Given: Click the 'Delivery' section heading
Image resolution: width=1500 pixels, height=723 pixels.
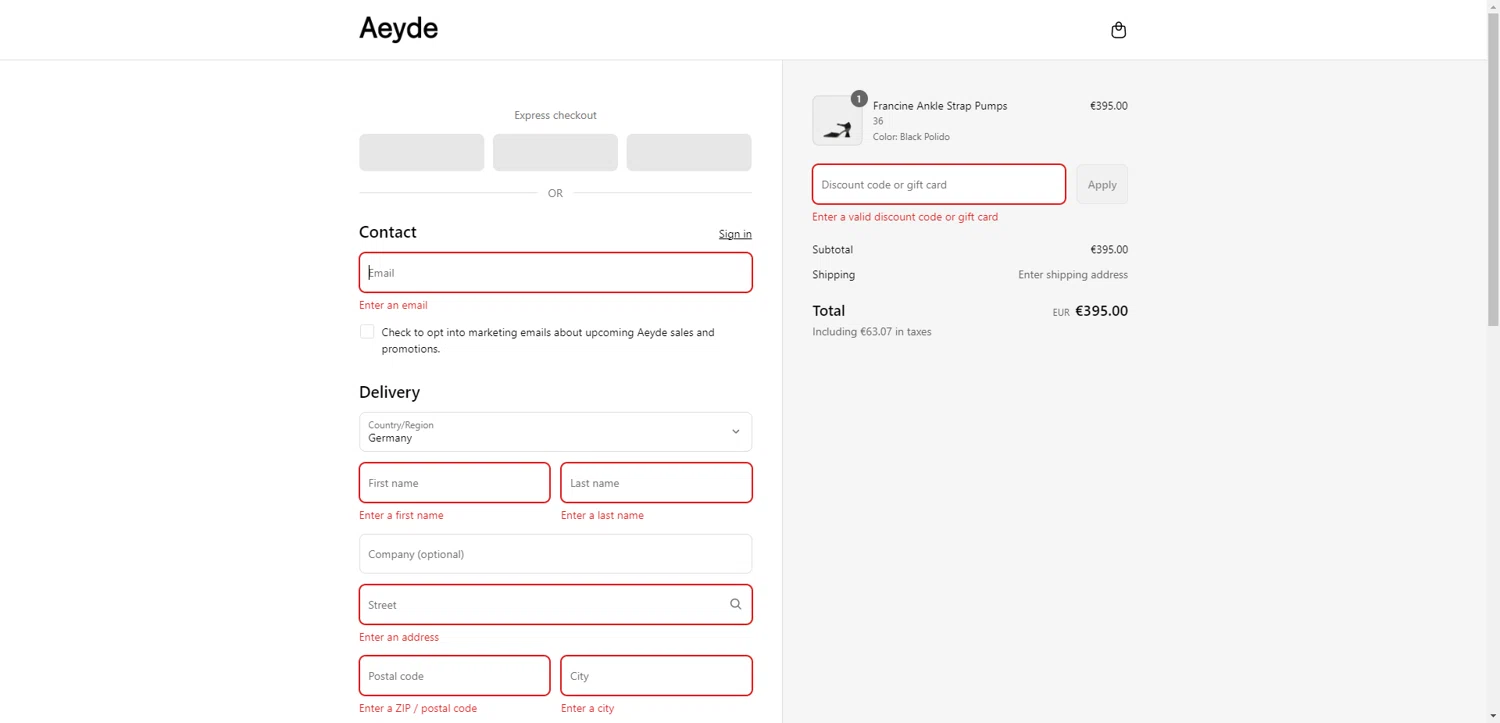Looking at the screenshot, I should (x=389, y=392).
